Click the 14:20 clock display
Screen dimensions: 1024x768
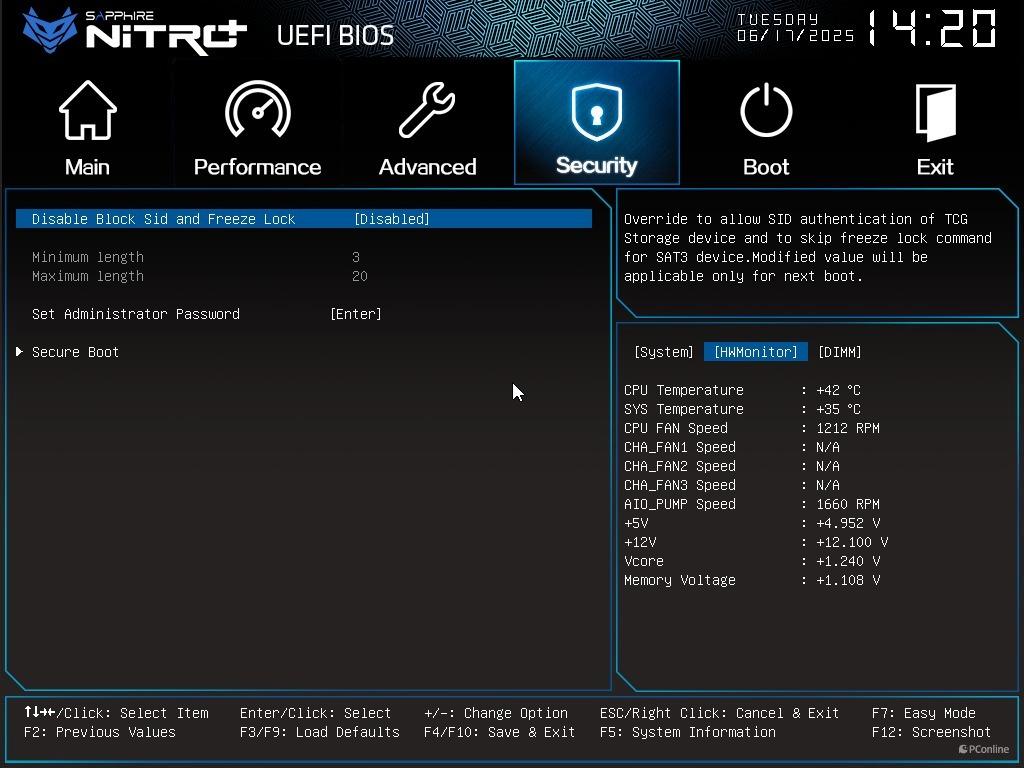[932, 29]
